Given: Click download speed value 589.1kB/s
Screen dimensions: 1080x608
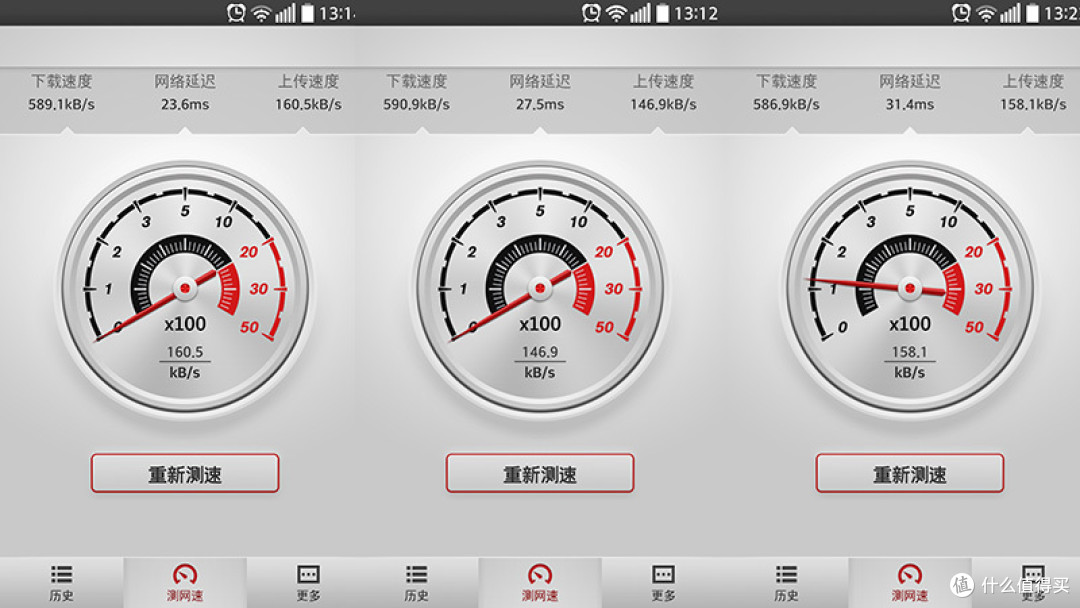Looking at the screenshot, I should click(x=61, y=105).
